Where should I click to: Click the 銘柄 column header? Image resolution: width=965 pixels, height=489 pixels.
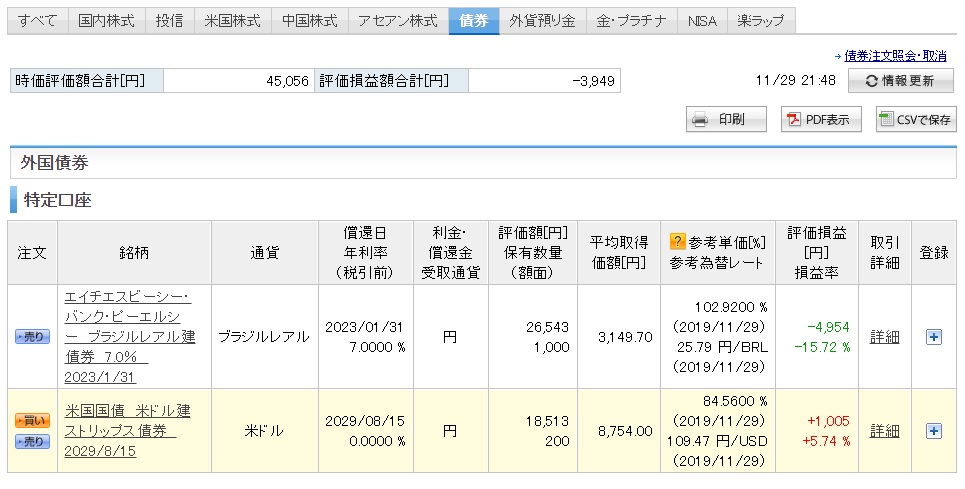(x=134, y=253)
